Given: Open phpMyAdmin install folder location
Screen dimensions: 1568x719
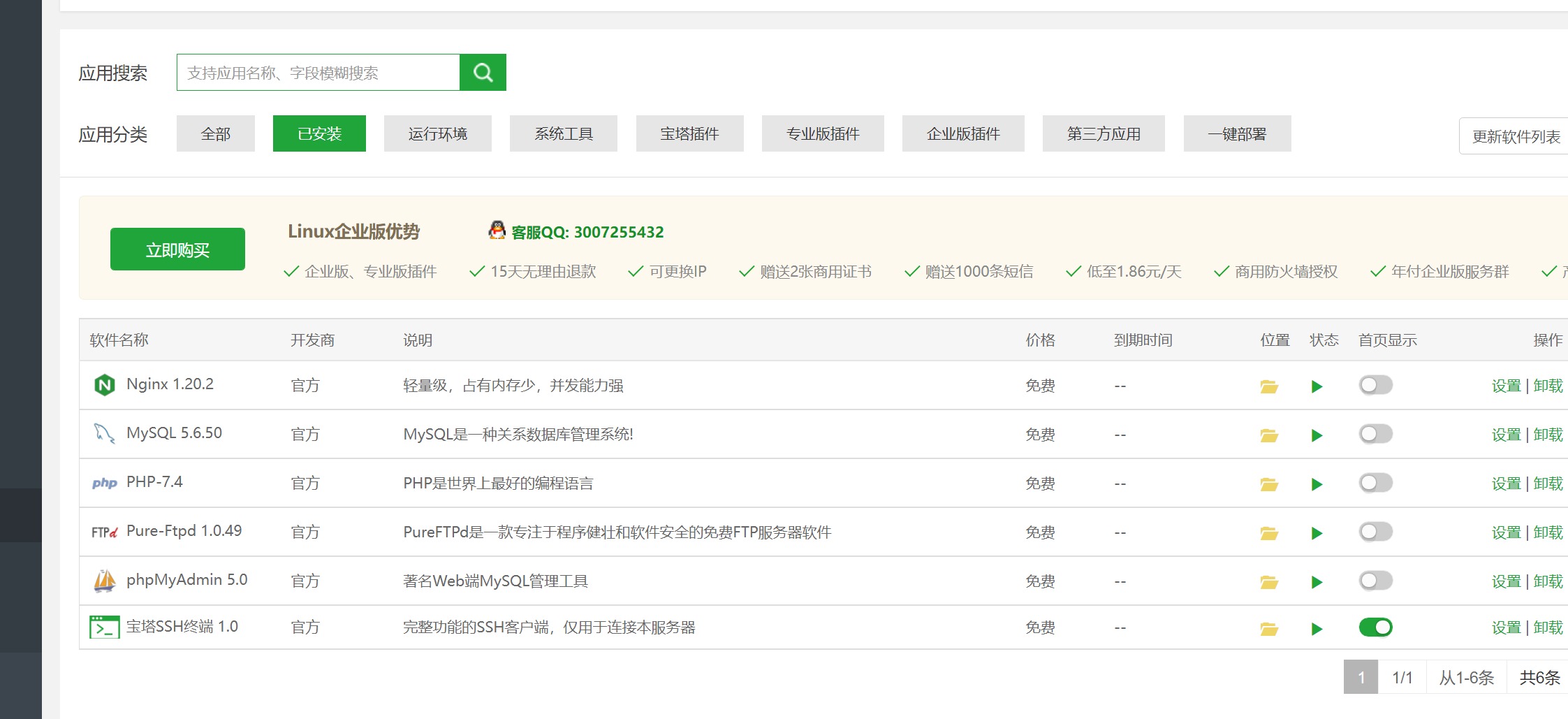Looking at the screenshot, I should [1269, 582].
